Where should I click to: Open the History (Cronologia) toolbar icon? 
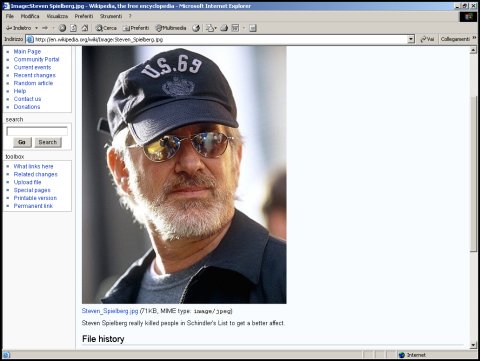click(x=196, y=28)
